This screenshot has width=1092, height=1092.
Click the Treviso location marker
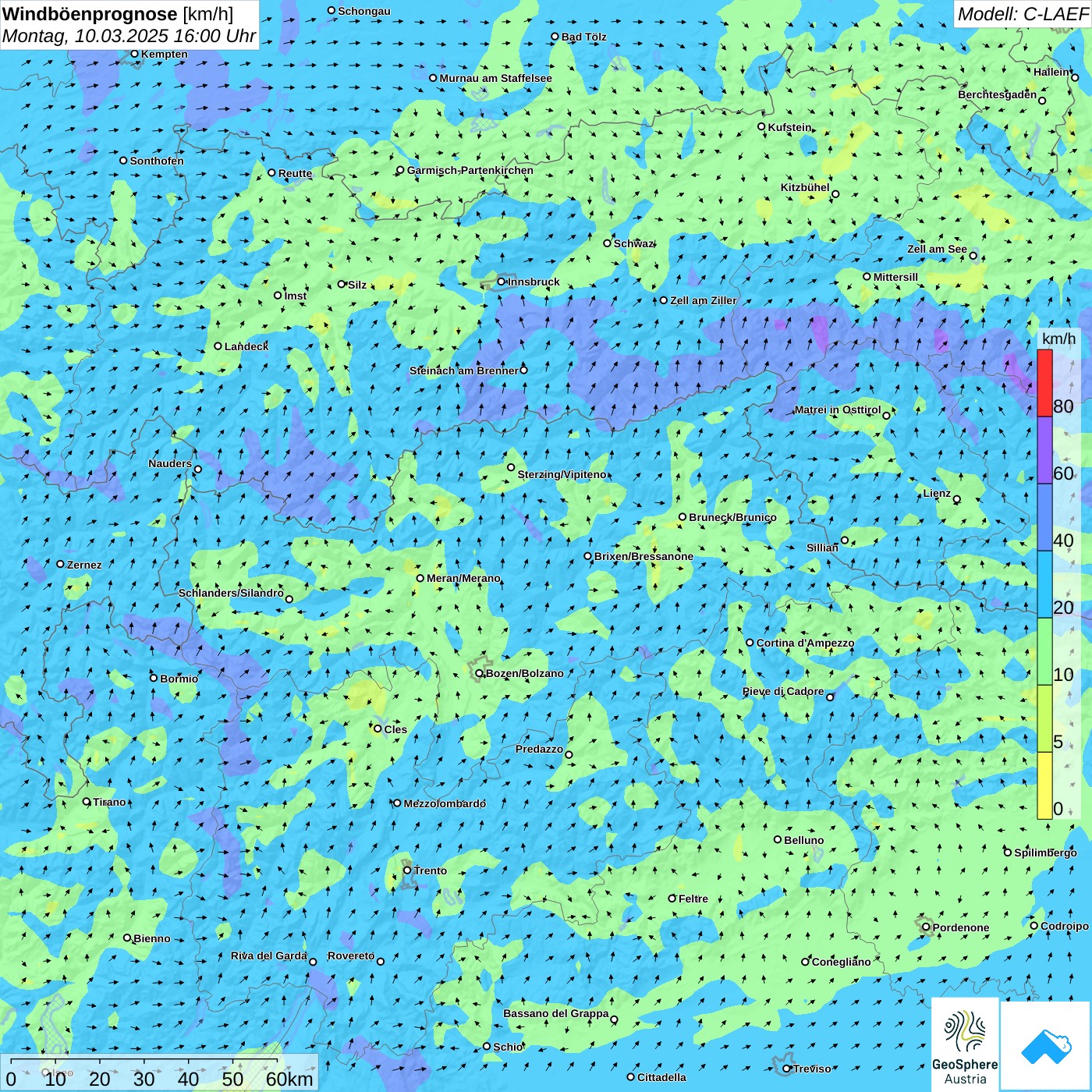point(787,1069)
